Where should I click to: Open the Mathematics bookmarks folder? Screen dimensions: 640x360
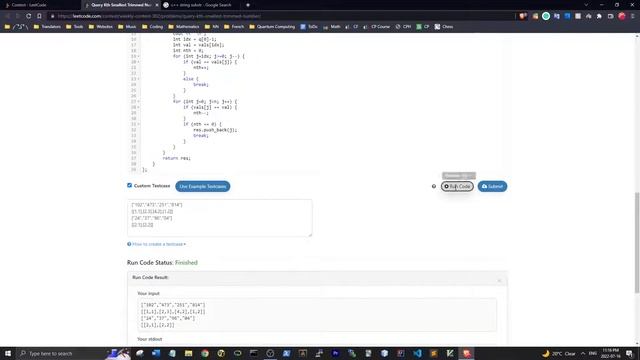coord(184,27)
